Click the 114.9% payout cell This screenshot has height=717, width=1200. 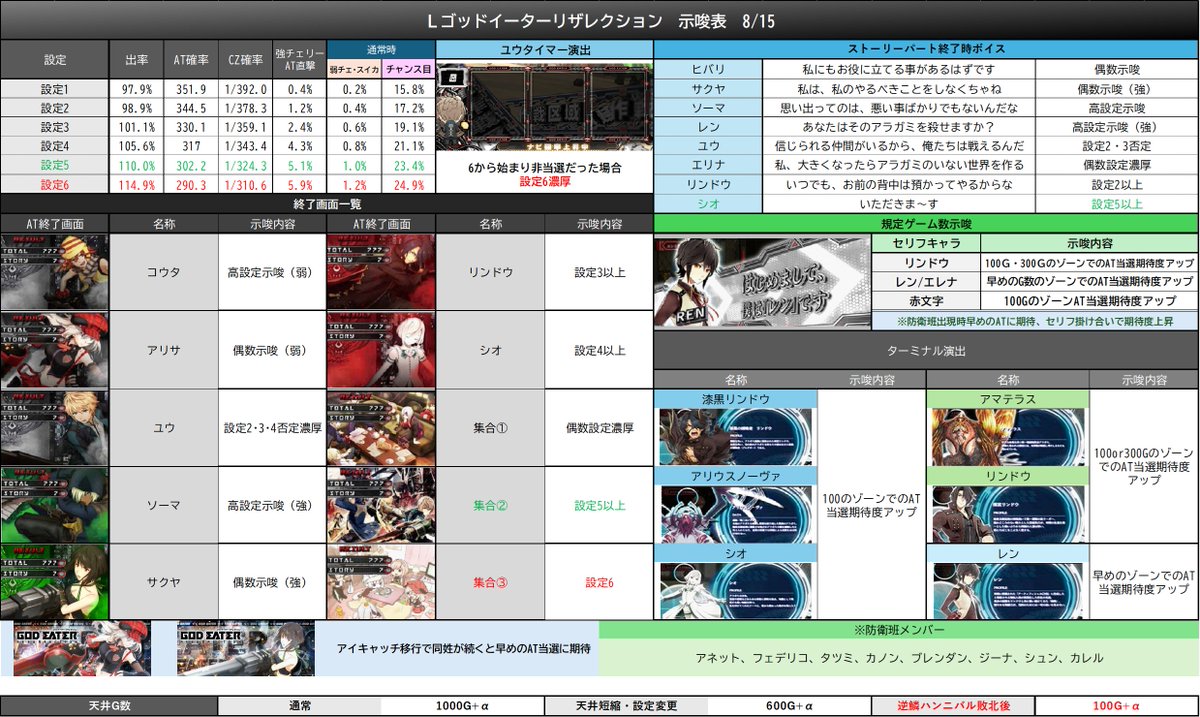[x=136, y=185]
